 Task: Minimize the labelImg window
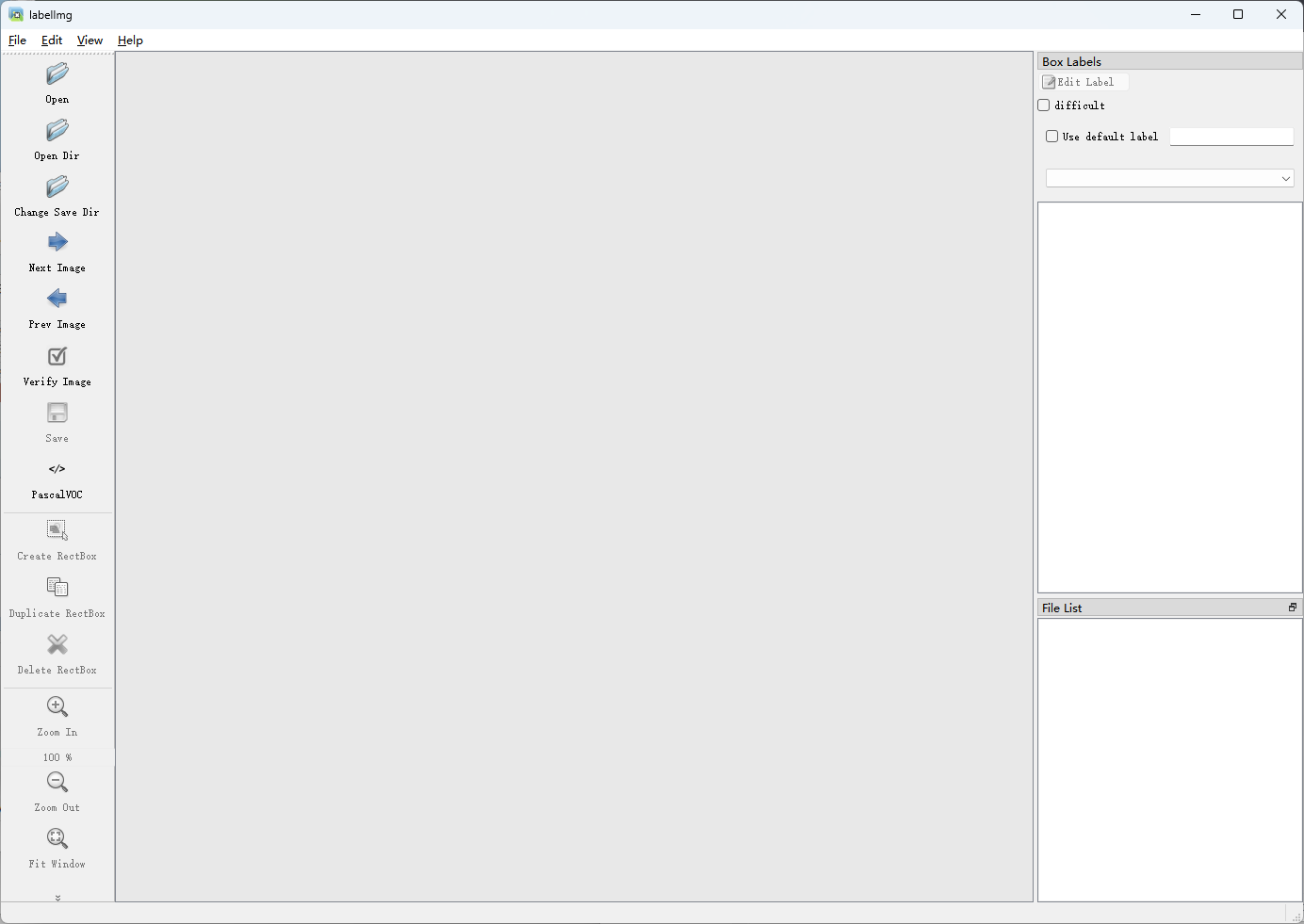pos(1196,14)
